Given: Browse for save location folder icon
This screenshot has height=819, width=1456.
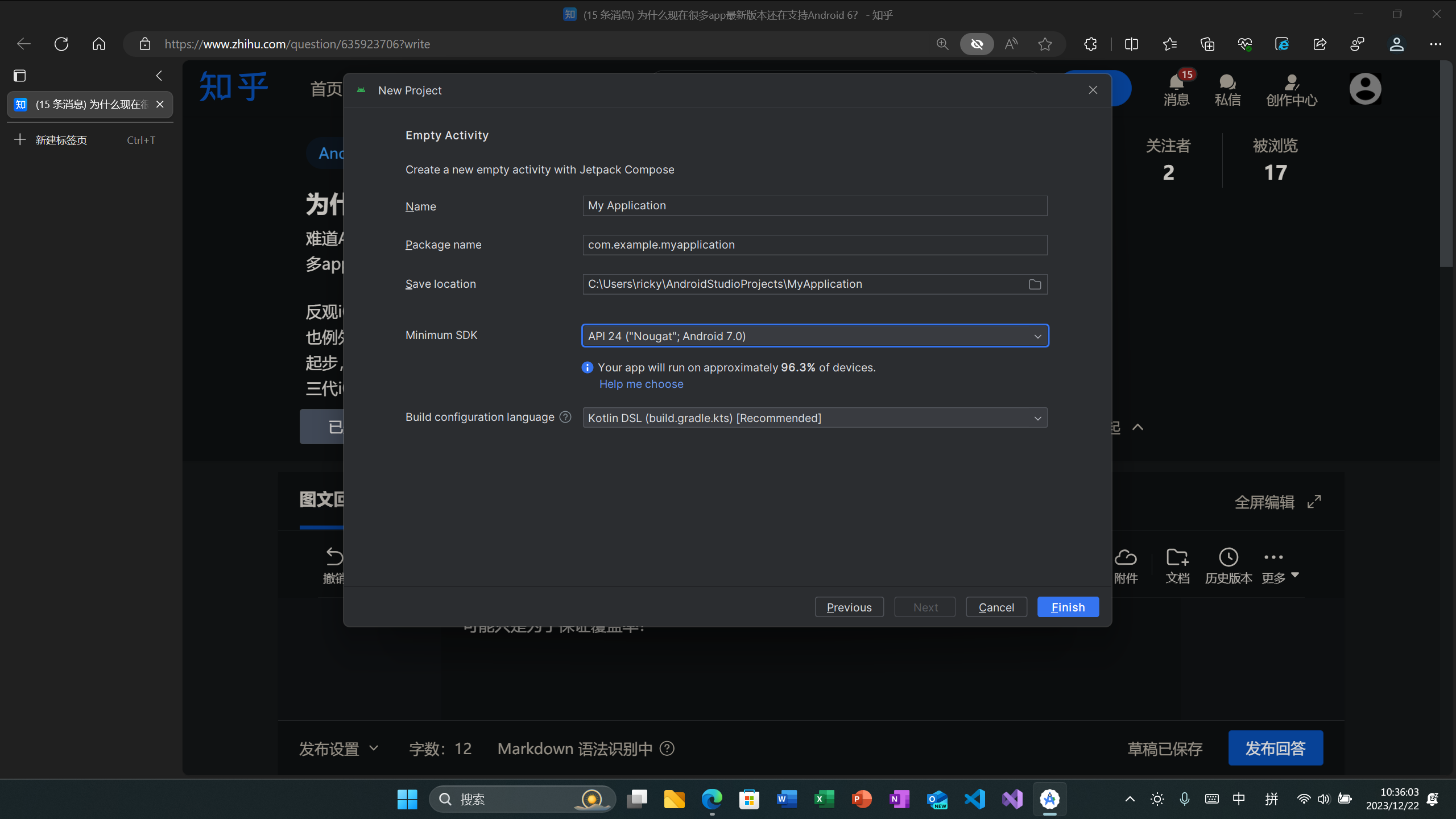Looking at the screenshot, I should (x=1035, y=284).
